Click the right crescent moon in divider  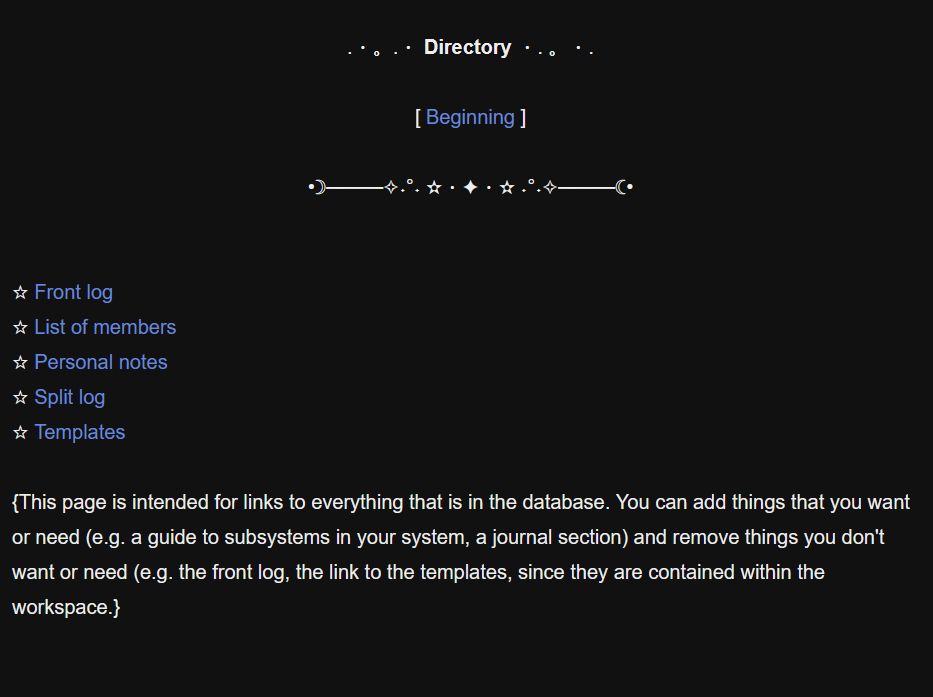click(622, 187)
